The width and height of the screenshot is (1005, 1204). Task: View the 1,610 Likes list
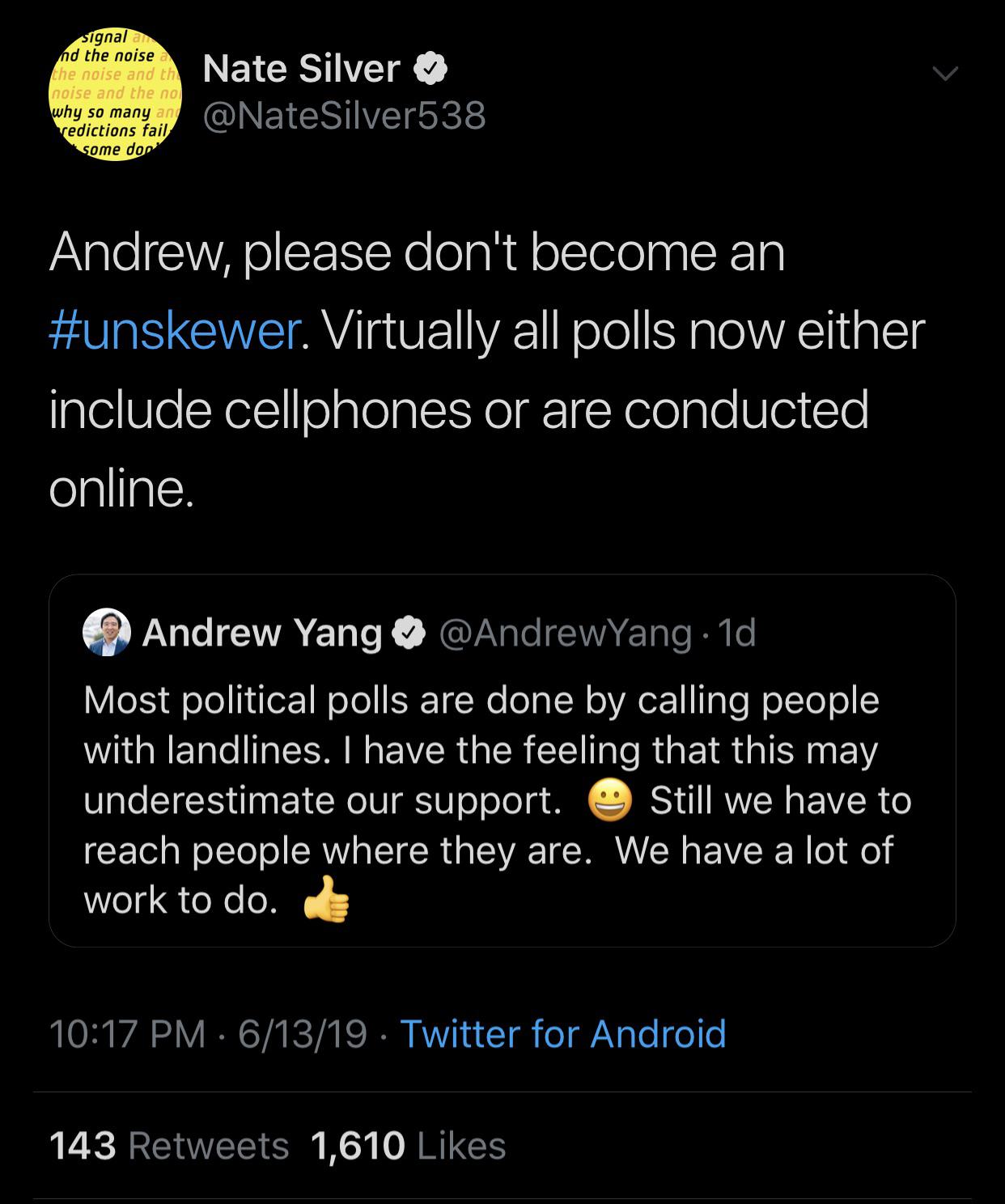click(x=408, y=1146)
